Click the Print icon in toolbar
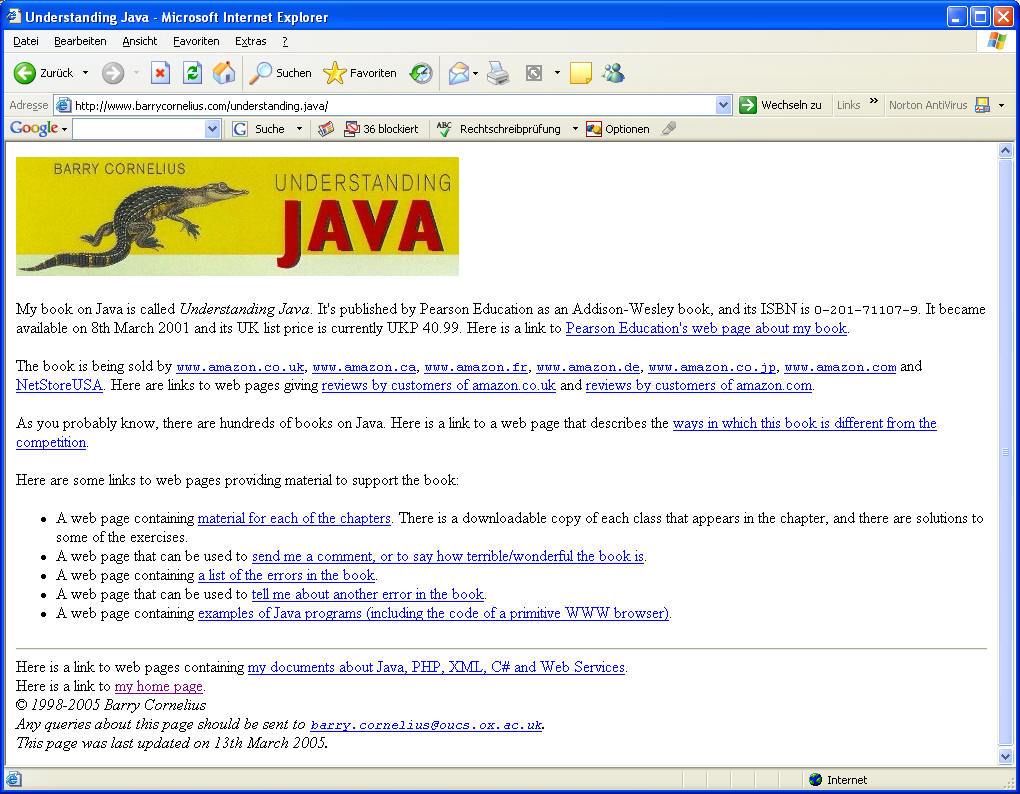 [498, 73]
